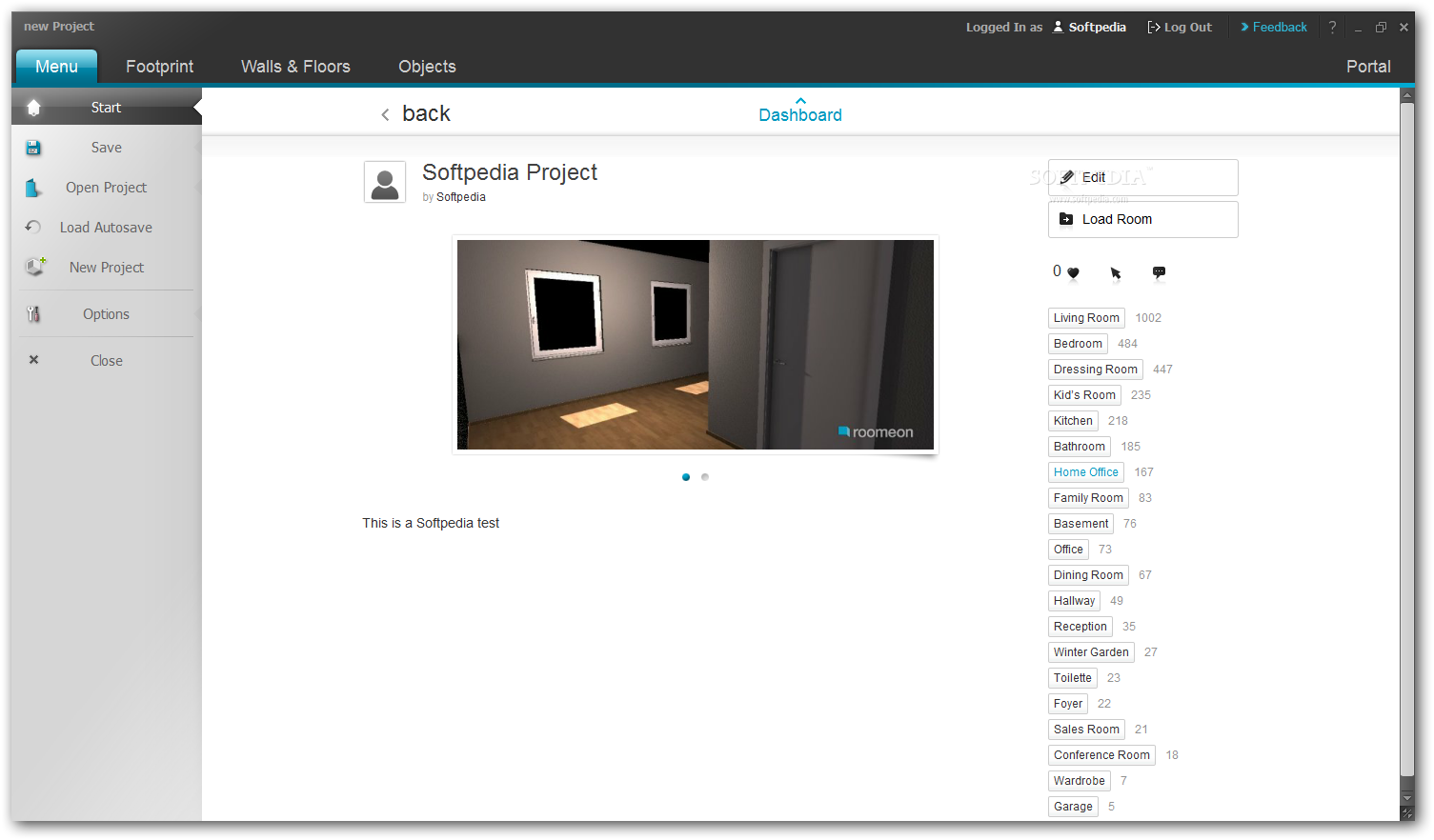Click the Hallway tag
Viewport: 1434px width, 840px height.
click(x=1074, y=601)
